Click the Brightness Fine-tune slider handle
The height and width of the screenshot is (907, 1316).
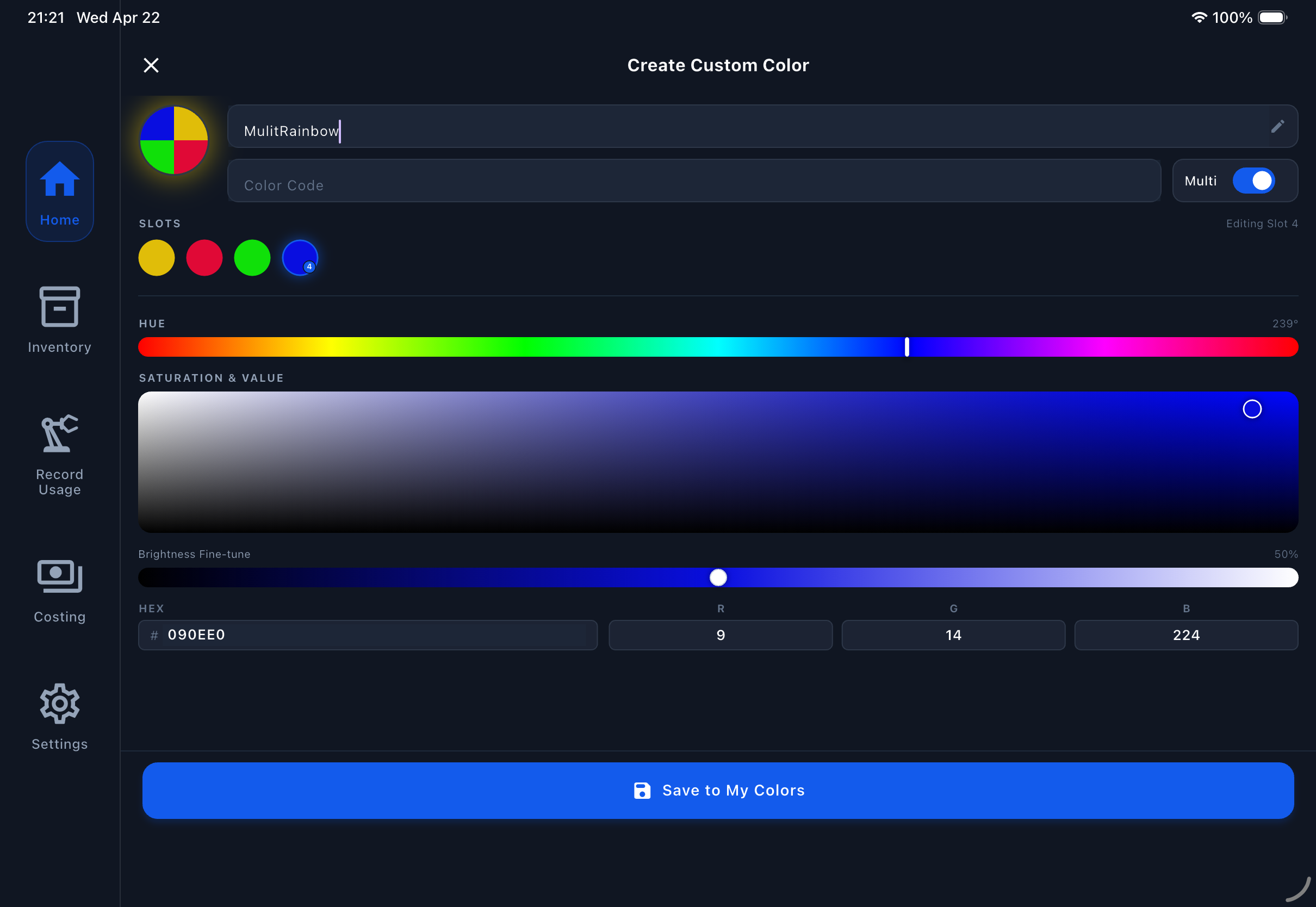coord(718,577)
